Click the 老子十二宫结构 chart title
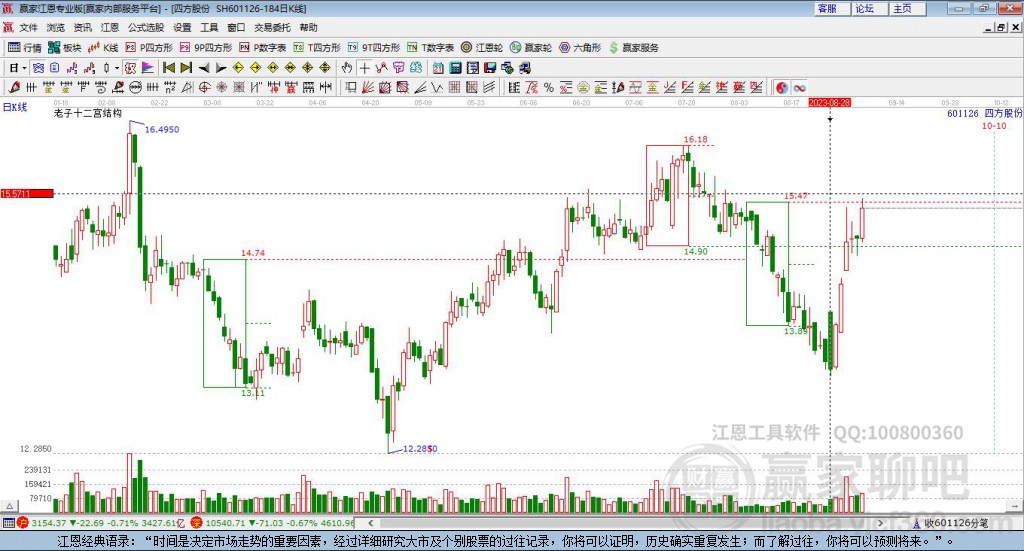 [88, 114]
